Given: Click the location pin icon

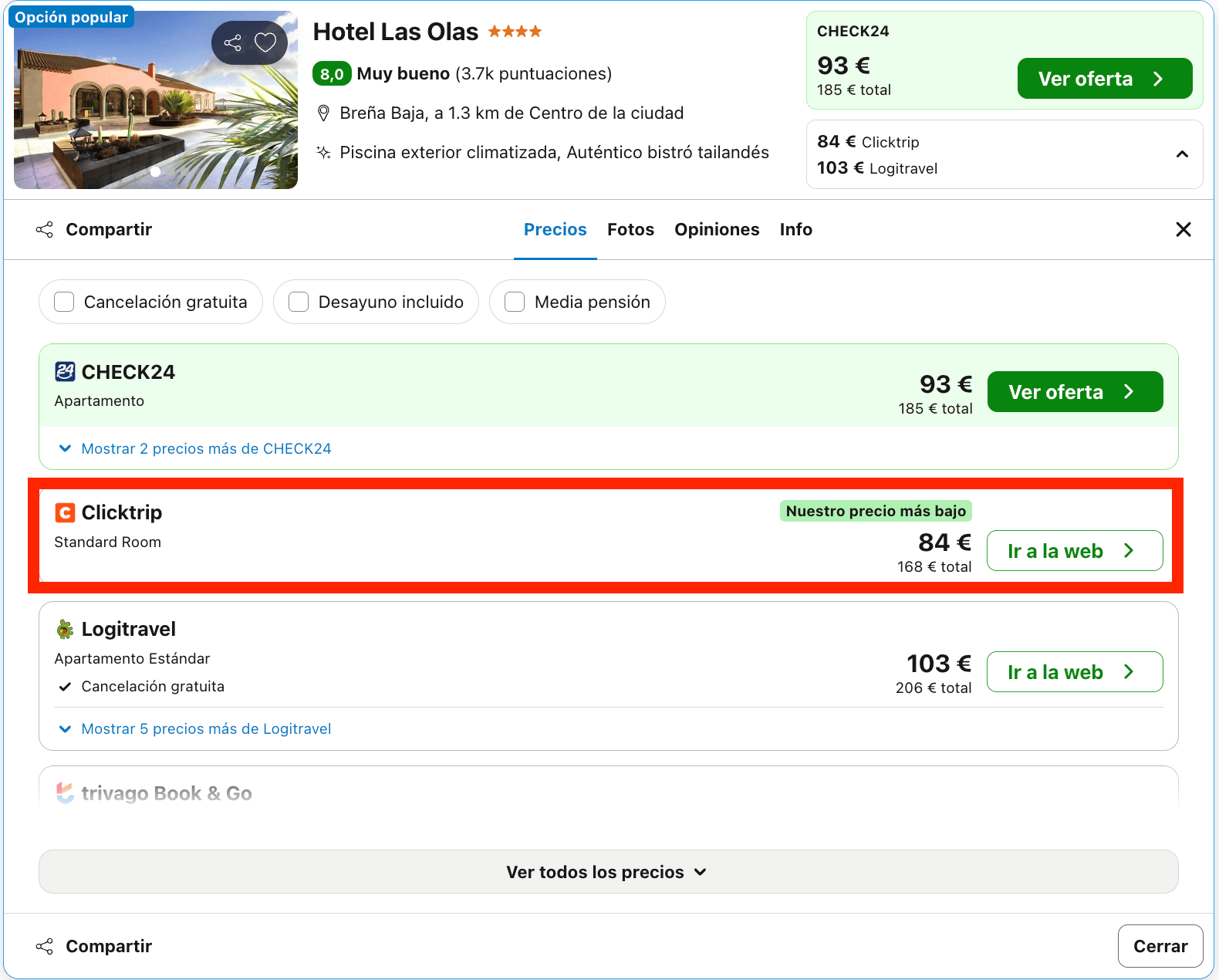Looking at the screenshot, I should pyautogui.click(x=324, y=113).
